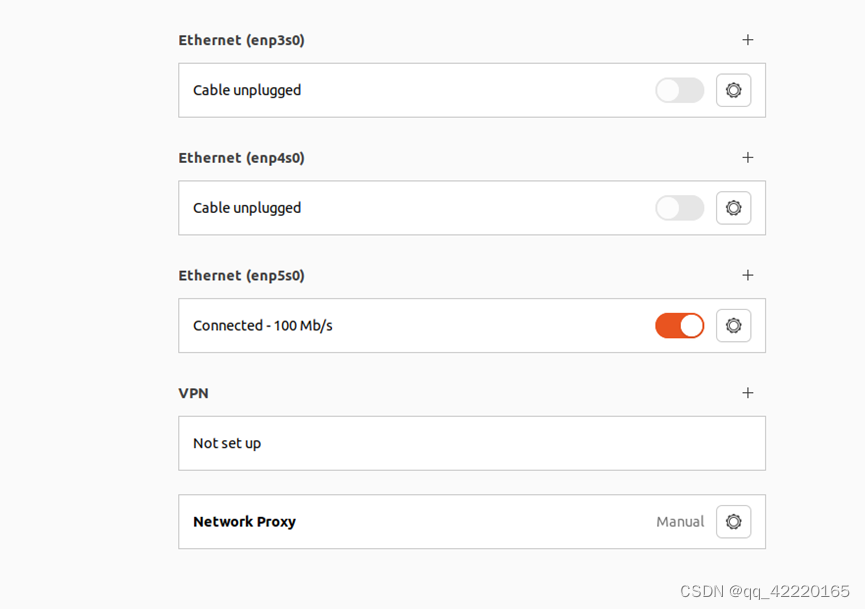Add a VPN with plus icon
The width and height of the screenshot is (865, 609).
[x=747, y=393]
